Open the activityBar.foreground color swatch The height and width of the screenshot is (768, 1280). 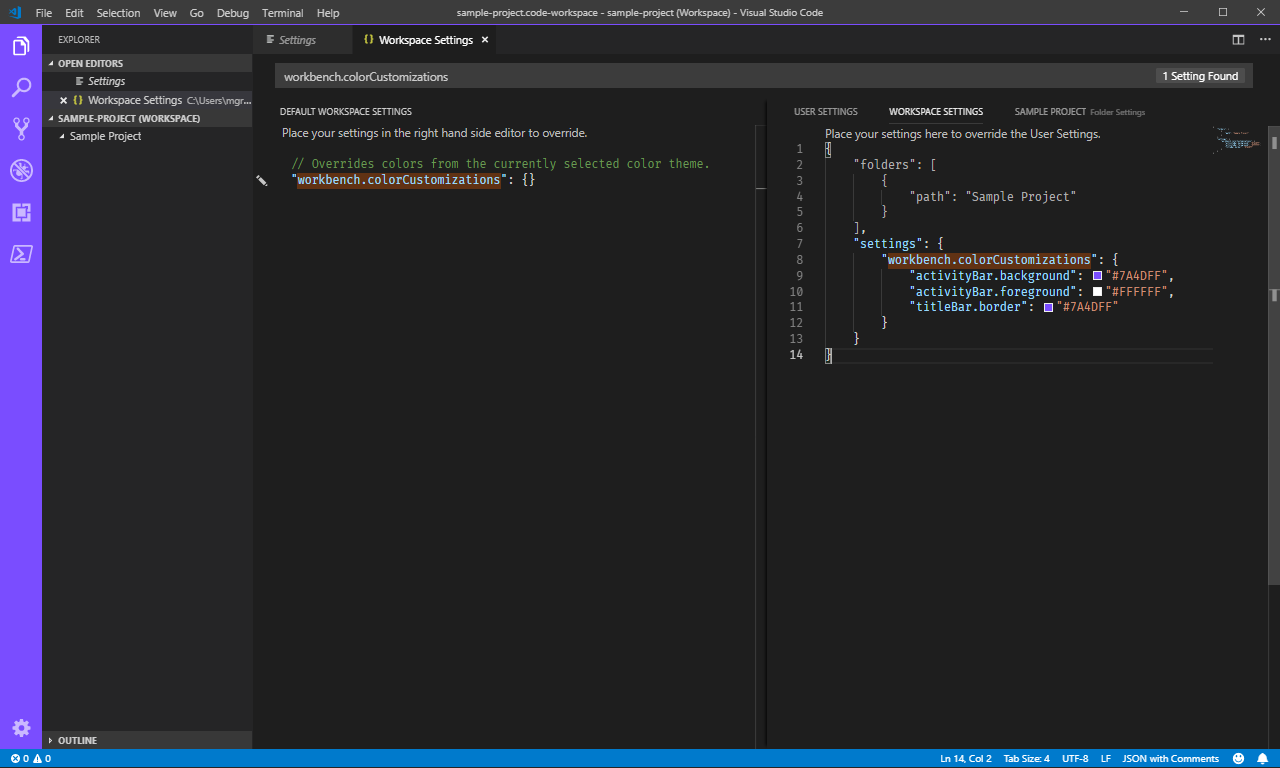coord(1097,292)
